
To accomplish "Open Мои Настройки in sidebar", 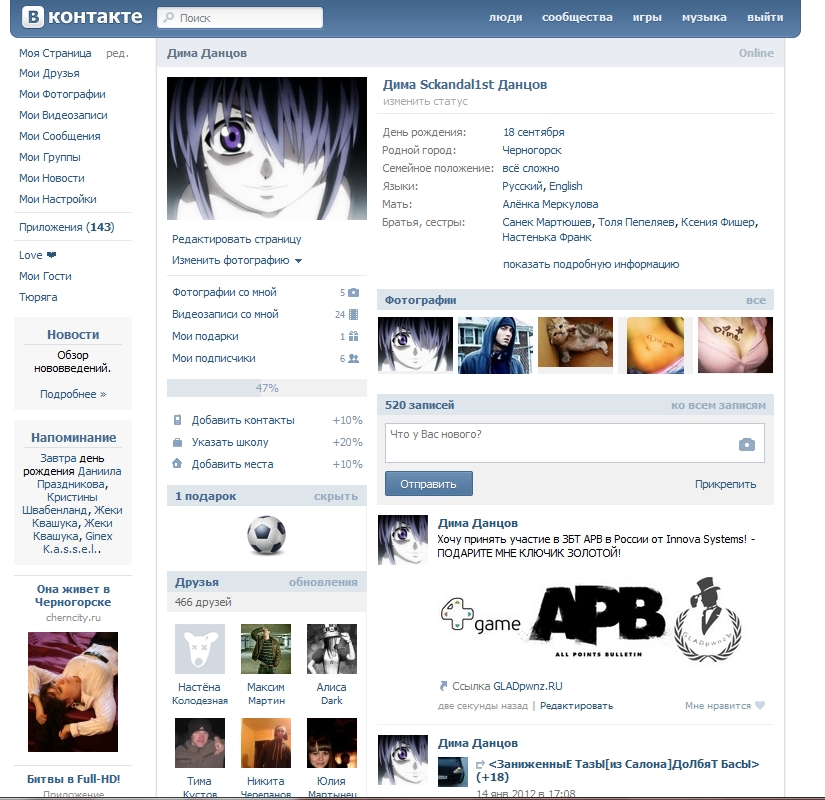I will [58, 199].
